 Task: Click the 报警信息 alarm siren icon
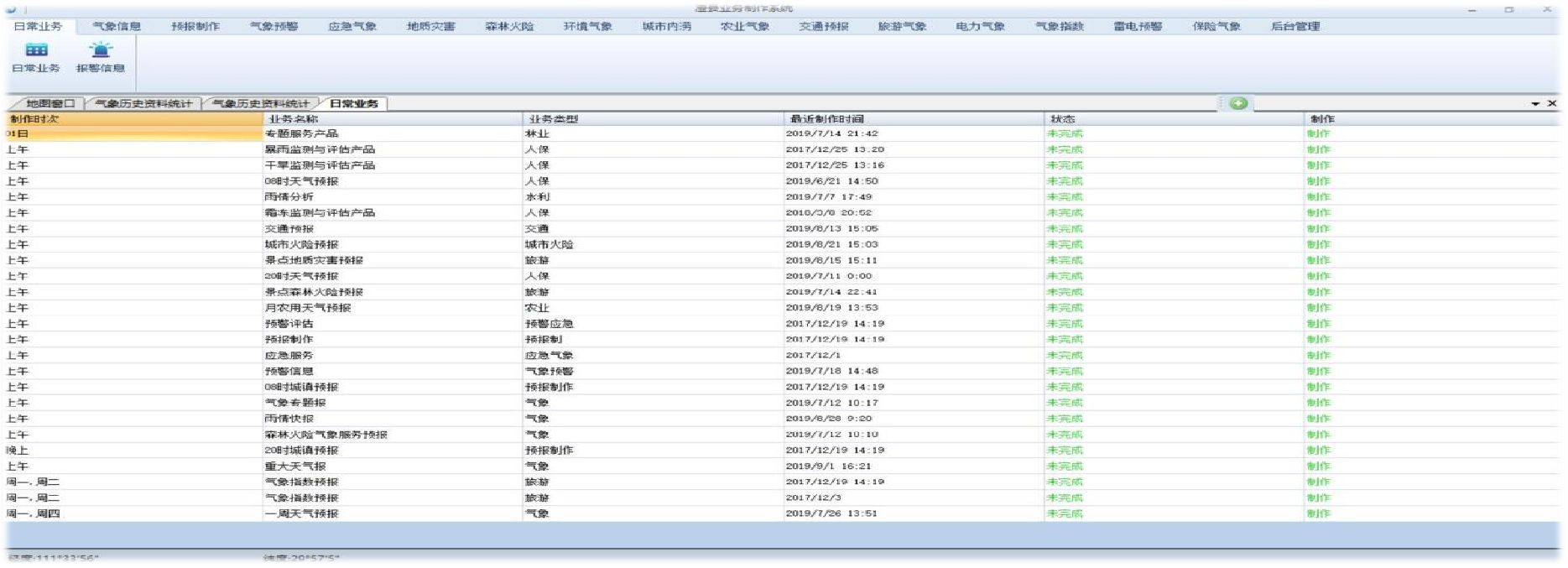click(x=101, y=50)
